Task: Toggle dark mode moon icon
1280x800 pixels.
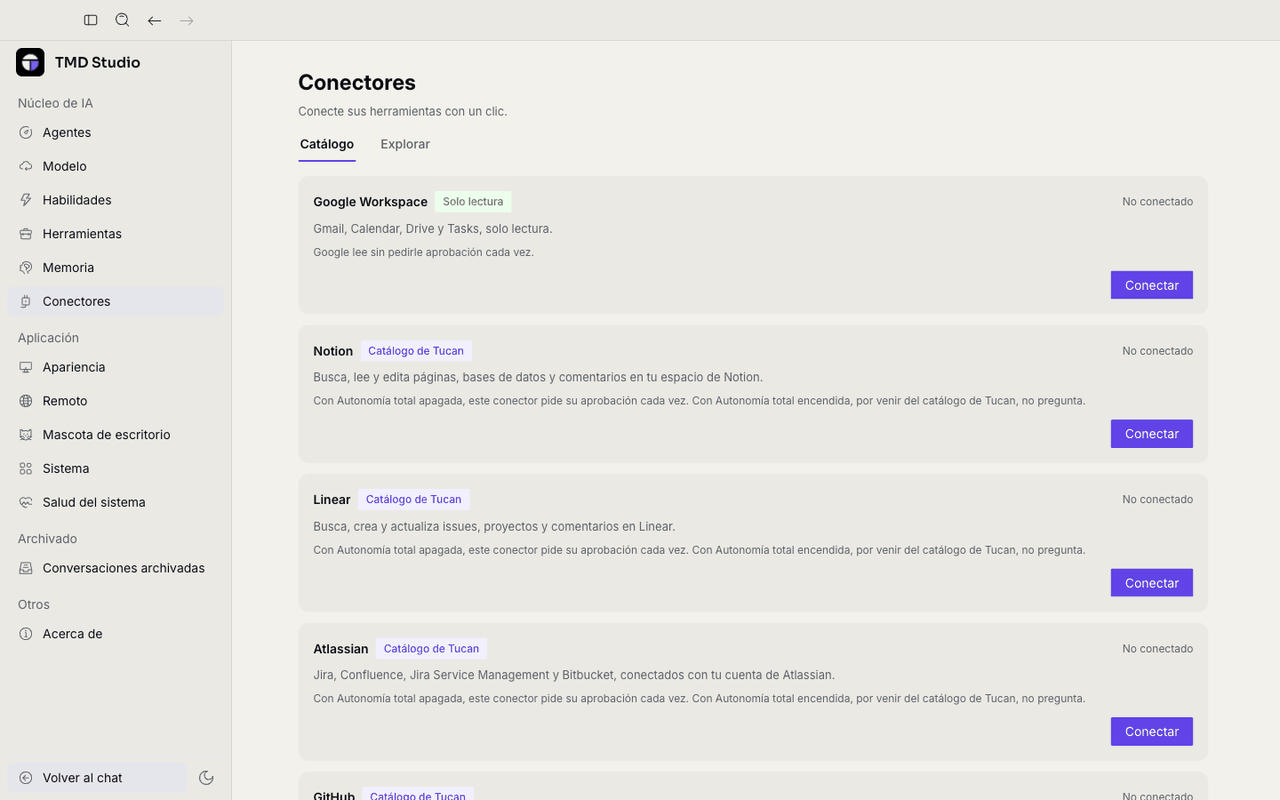Action: (x=207, y=778)
